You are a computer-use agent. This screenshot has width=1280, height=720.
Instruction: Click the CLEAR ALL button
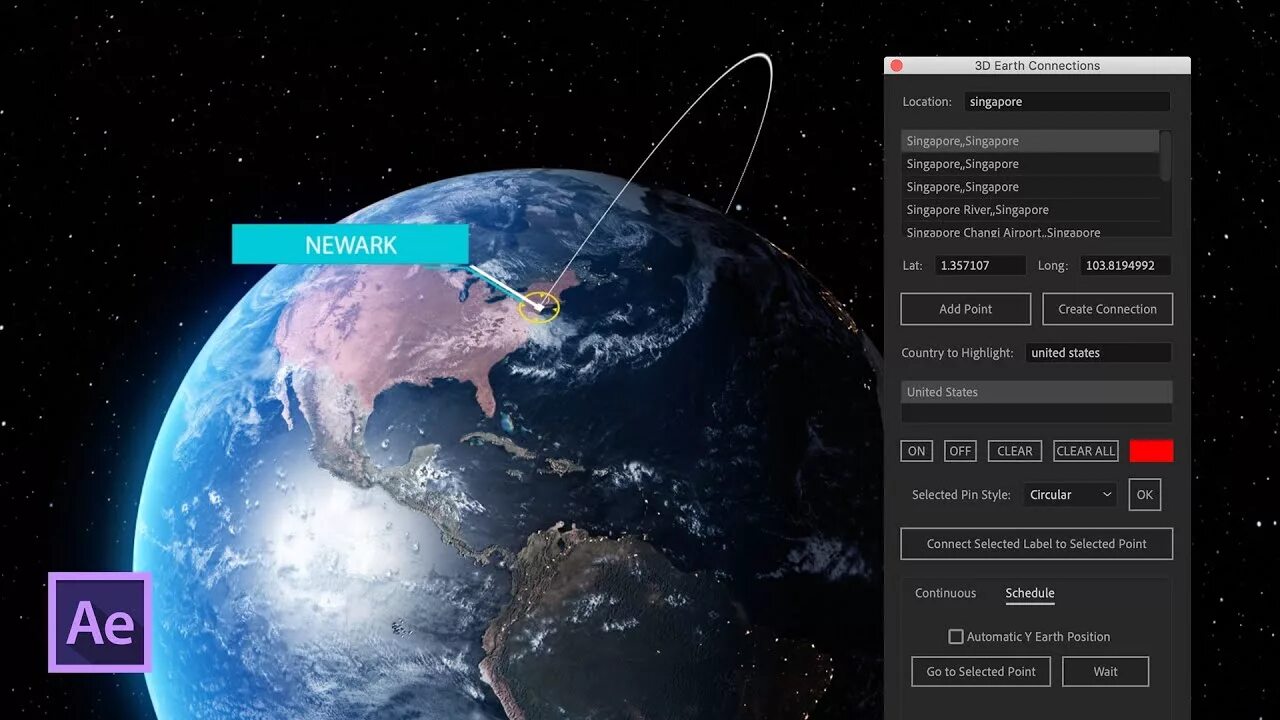click(1086, 451)
